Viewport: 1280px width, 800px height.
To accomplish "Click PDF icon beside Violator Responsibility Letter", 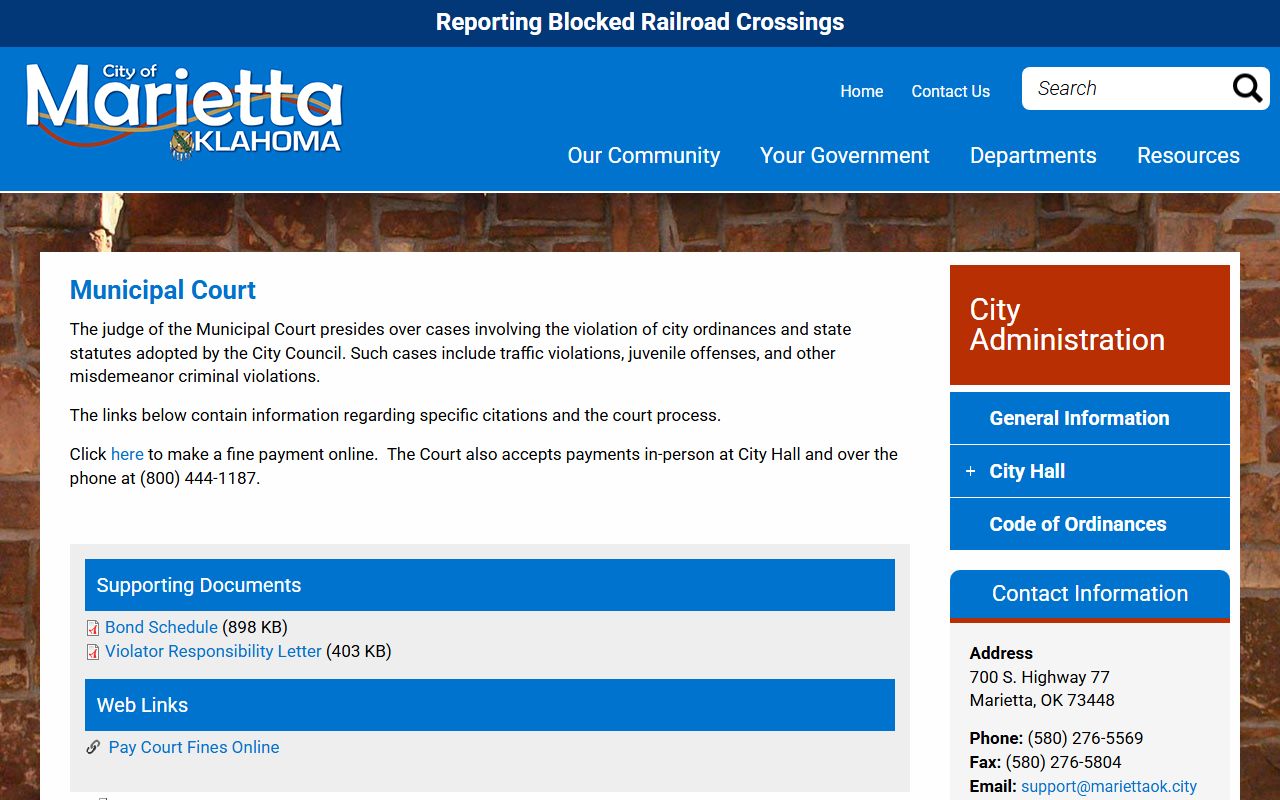I will point(93,652).
